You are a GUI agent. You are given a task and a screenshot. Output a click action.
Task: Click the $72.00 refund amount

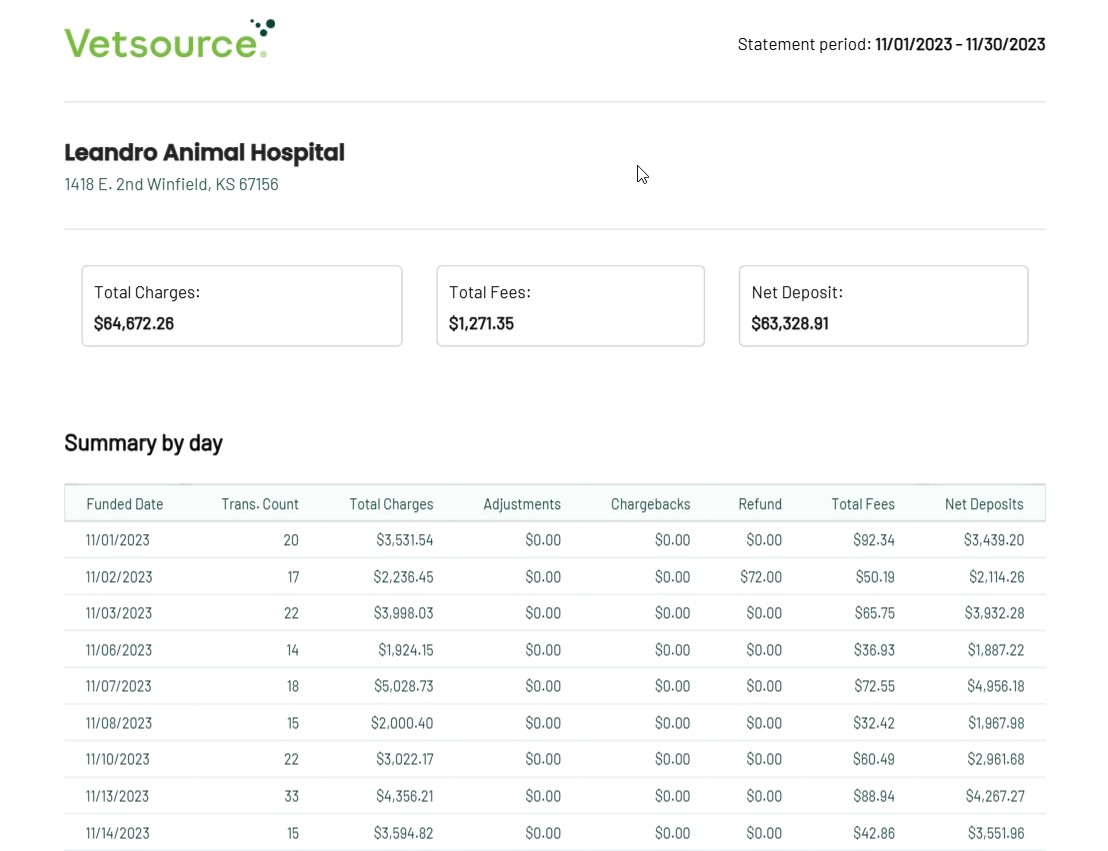[761, 577]
